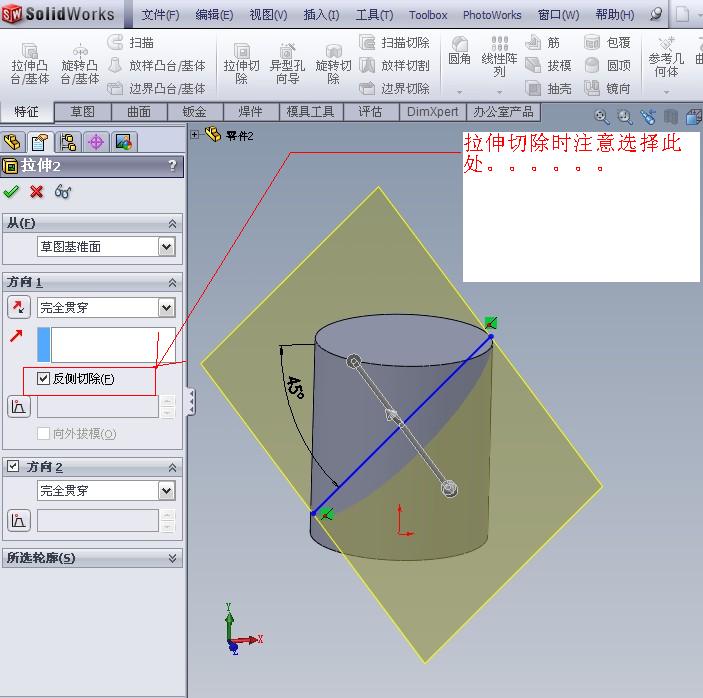Toggle draft on/off button in 方向2
The width and height of the screenshot is (703, 698).
(19, 520)
